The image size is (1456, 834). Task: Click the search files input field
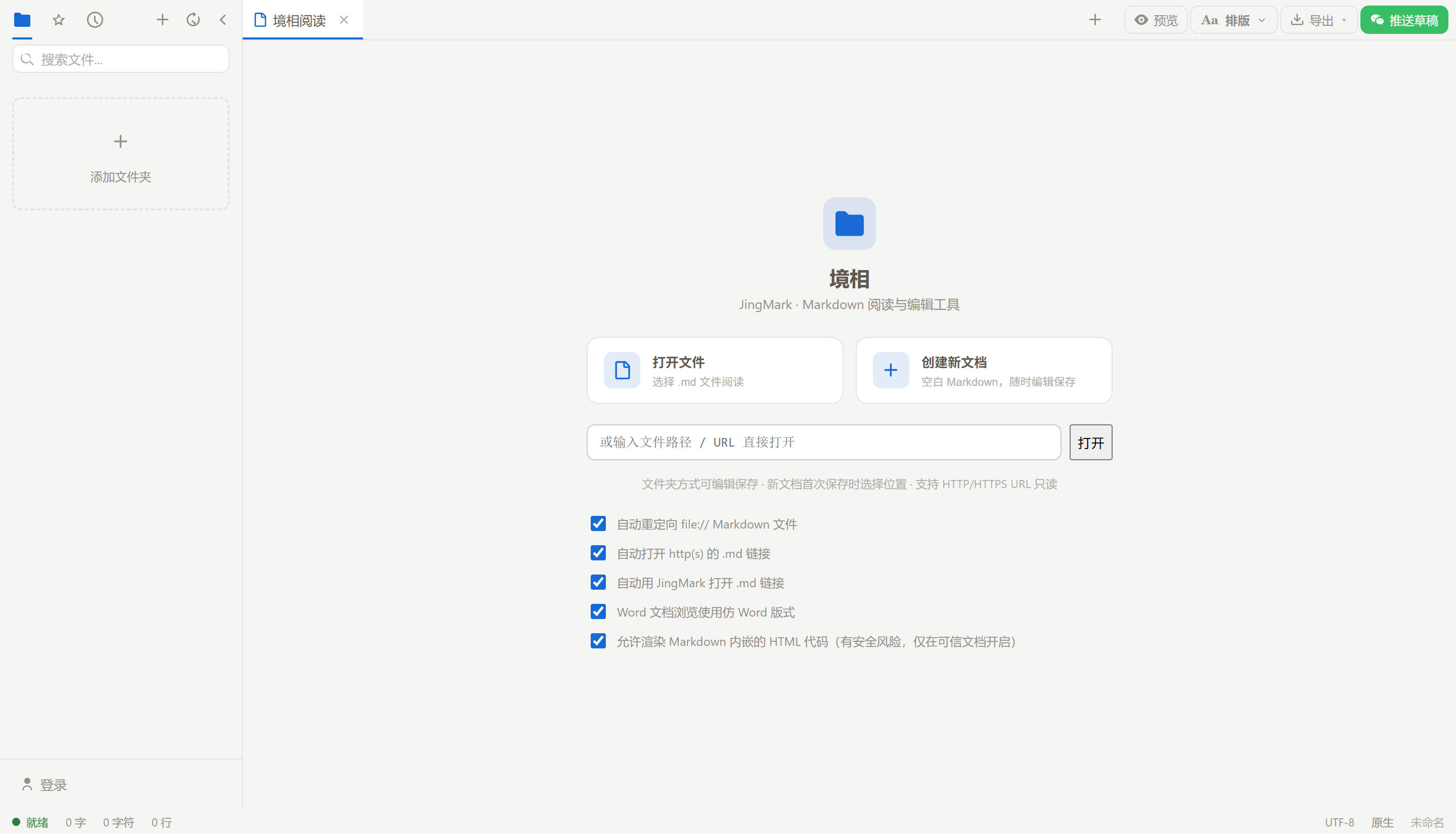pos(121,59)
